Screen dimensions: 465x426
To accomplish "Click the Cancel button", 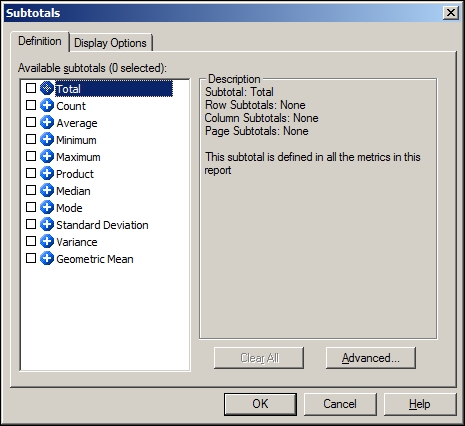I will coord(340,404).
